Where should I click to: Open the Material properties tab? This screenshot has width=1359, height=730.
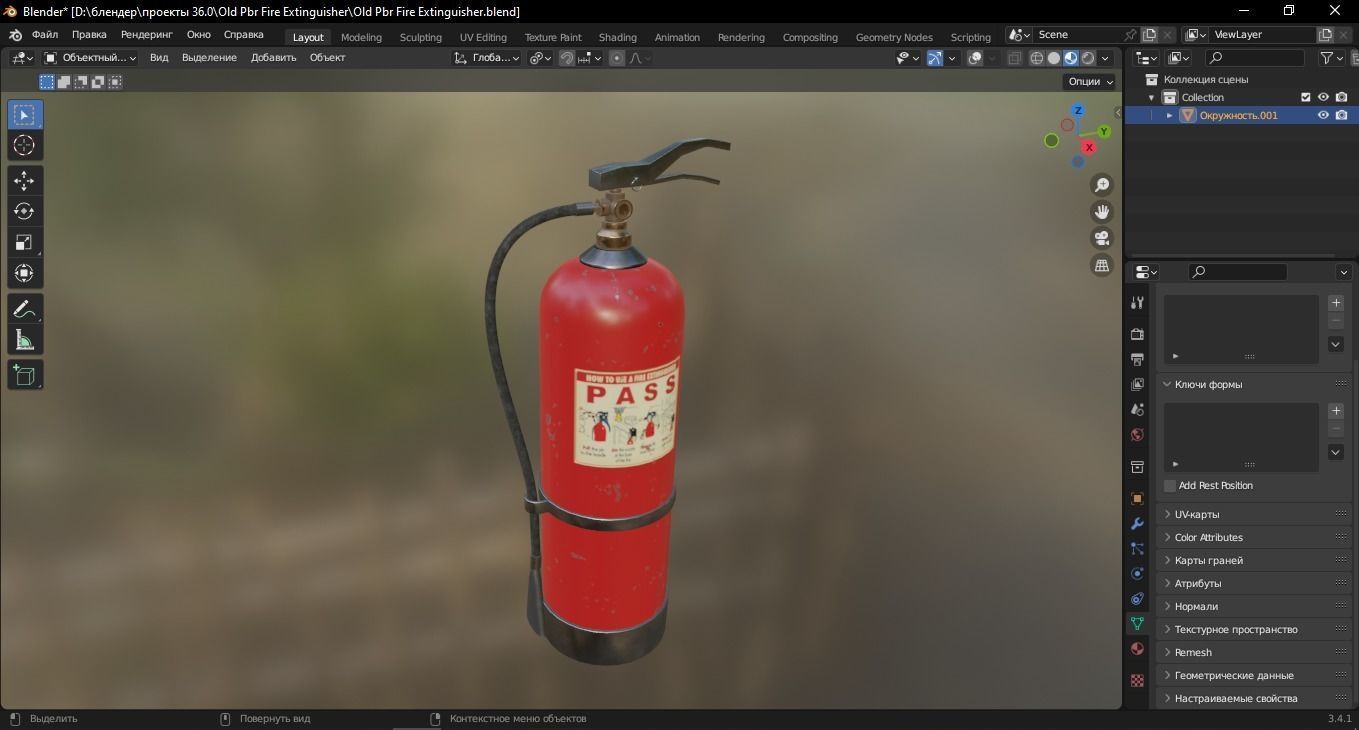tap(1136, 649)
